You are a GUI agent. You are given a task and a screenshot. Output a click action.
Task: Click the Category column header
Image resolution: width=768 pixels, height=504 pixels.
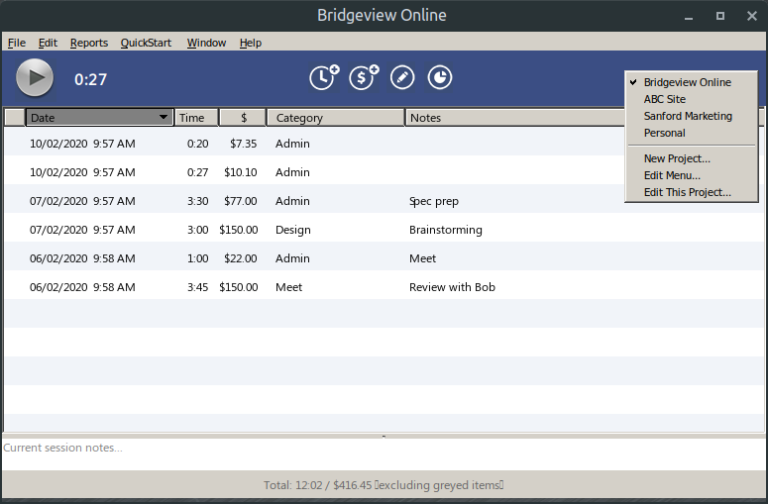335,118
